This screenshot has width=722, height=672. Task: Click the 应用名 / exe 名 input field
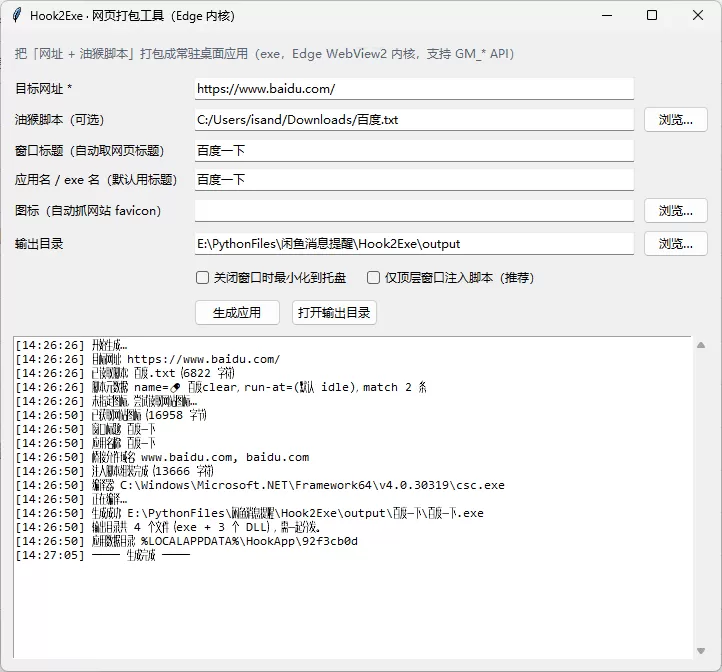coord(414,180)
